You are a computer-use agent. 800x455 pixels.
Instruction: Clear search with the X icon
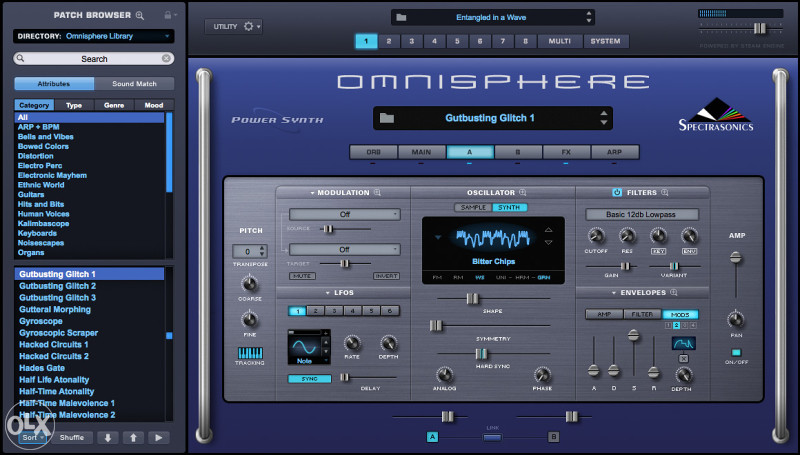tap(166, 59)
